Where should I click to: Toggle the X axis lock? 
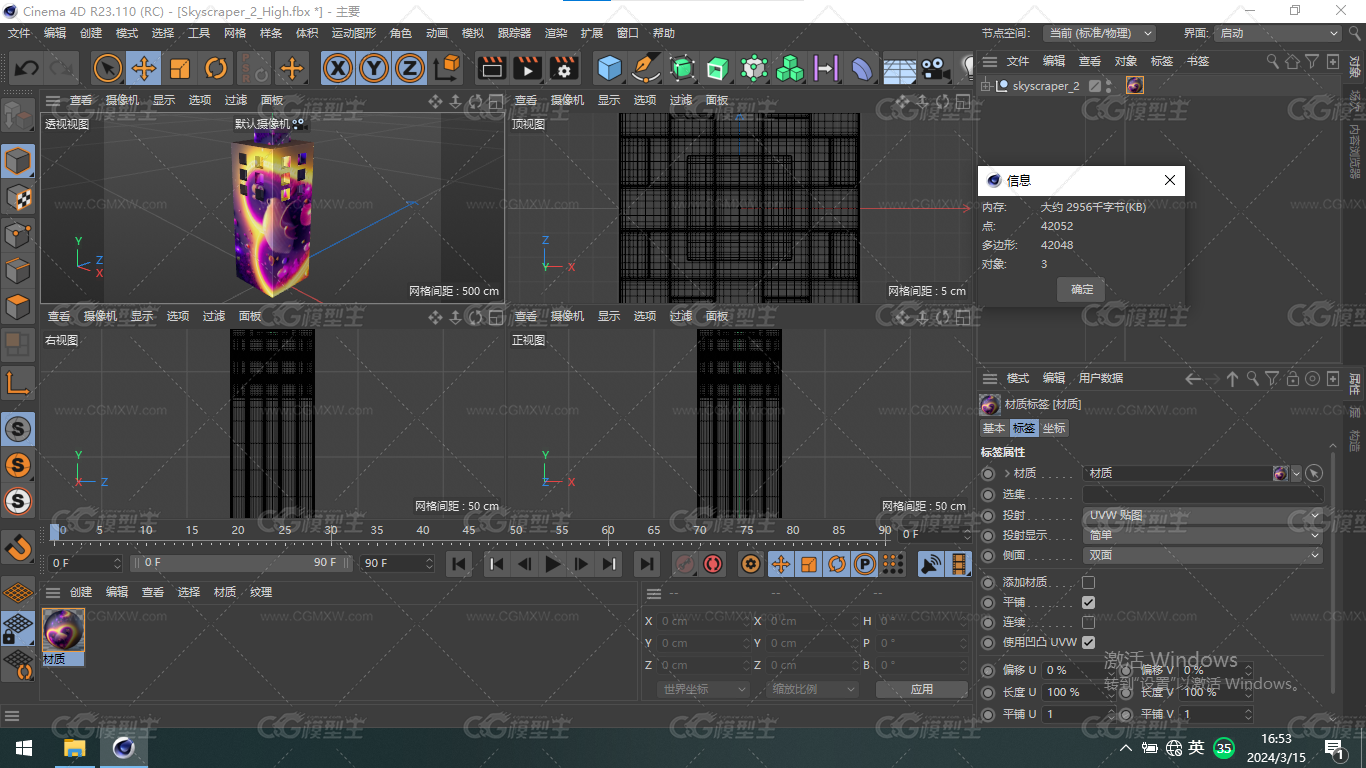coord(339,68)
